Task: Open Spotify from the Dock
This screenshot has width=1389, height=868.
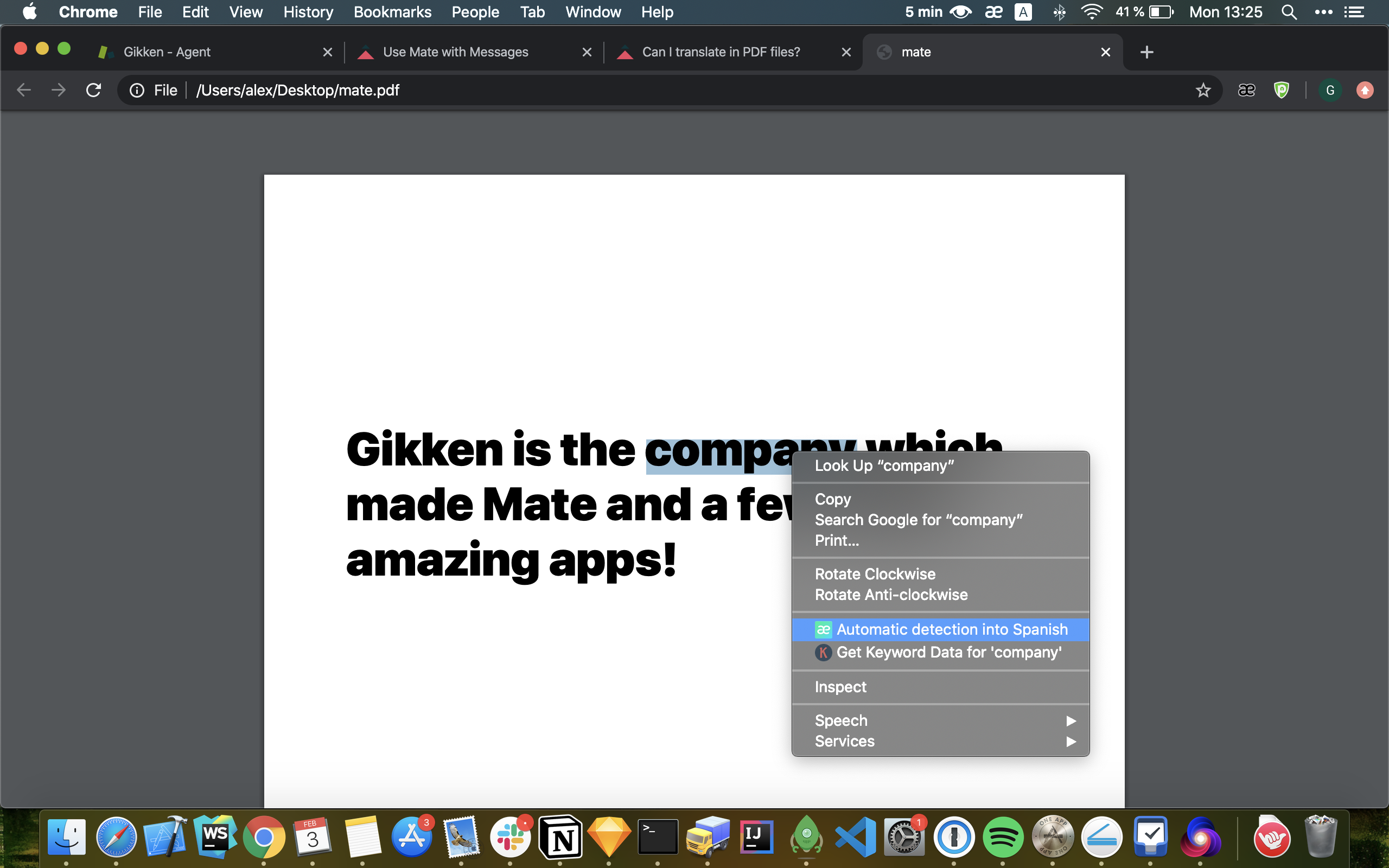Action: coord(1003,837)
